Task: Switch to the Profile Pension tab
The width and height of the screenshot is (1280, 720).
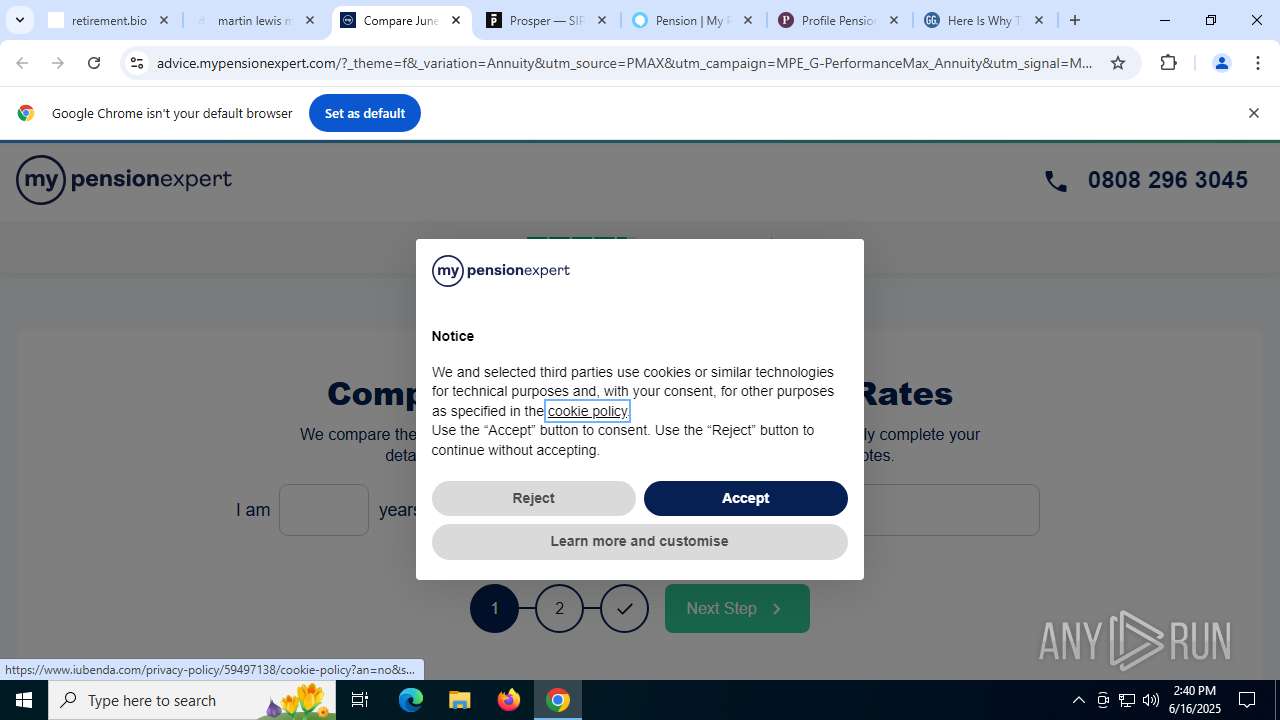Action: coord(839,20)
